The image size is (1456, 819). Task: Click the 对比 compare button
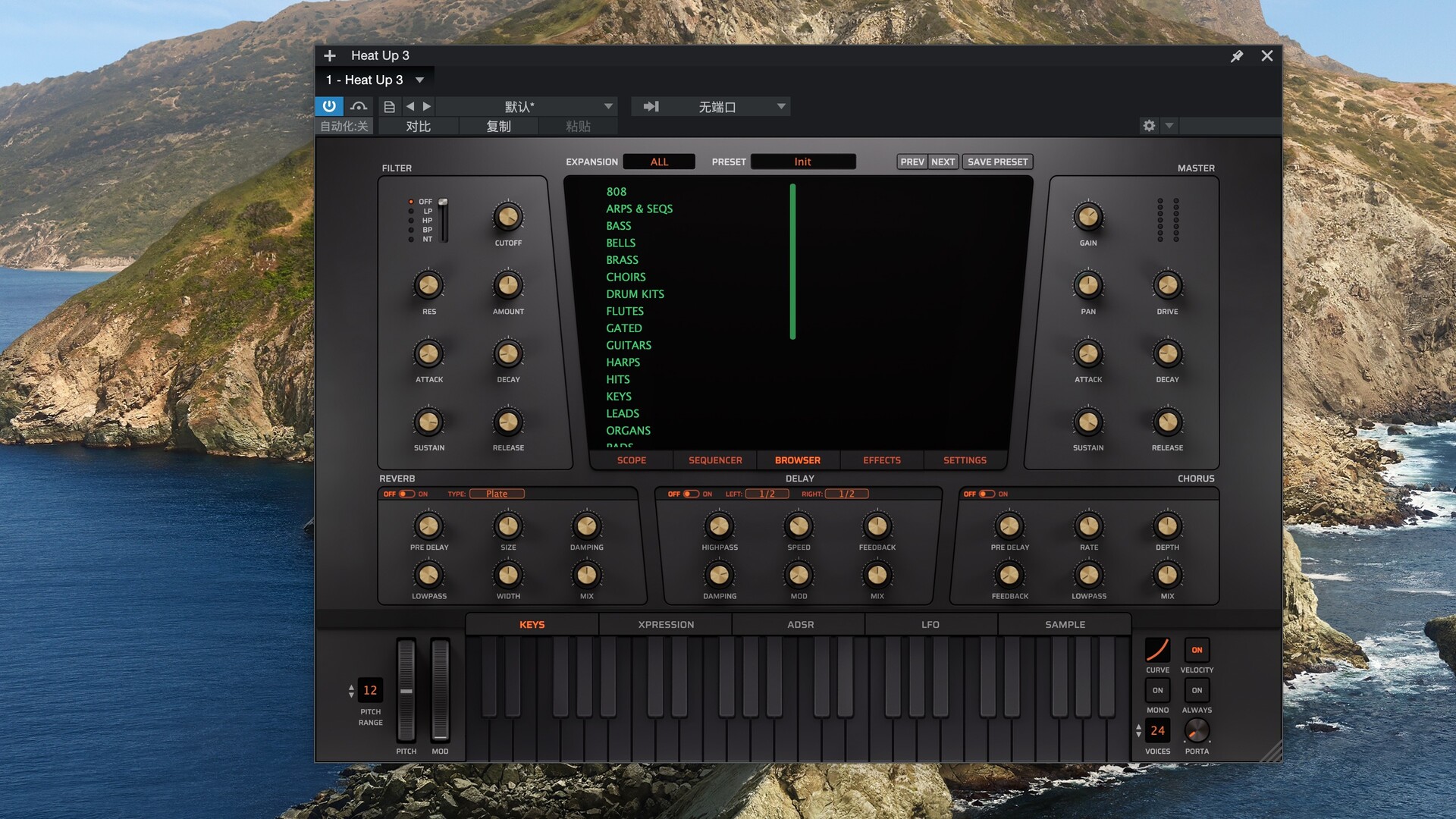(419, 127)
